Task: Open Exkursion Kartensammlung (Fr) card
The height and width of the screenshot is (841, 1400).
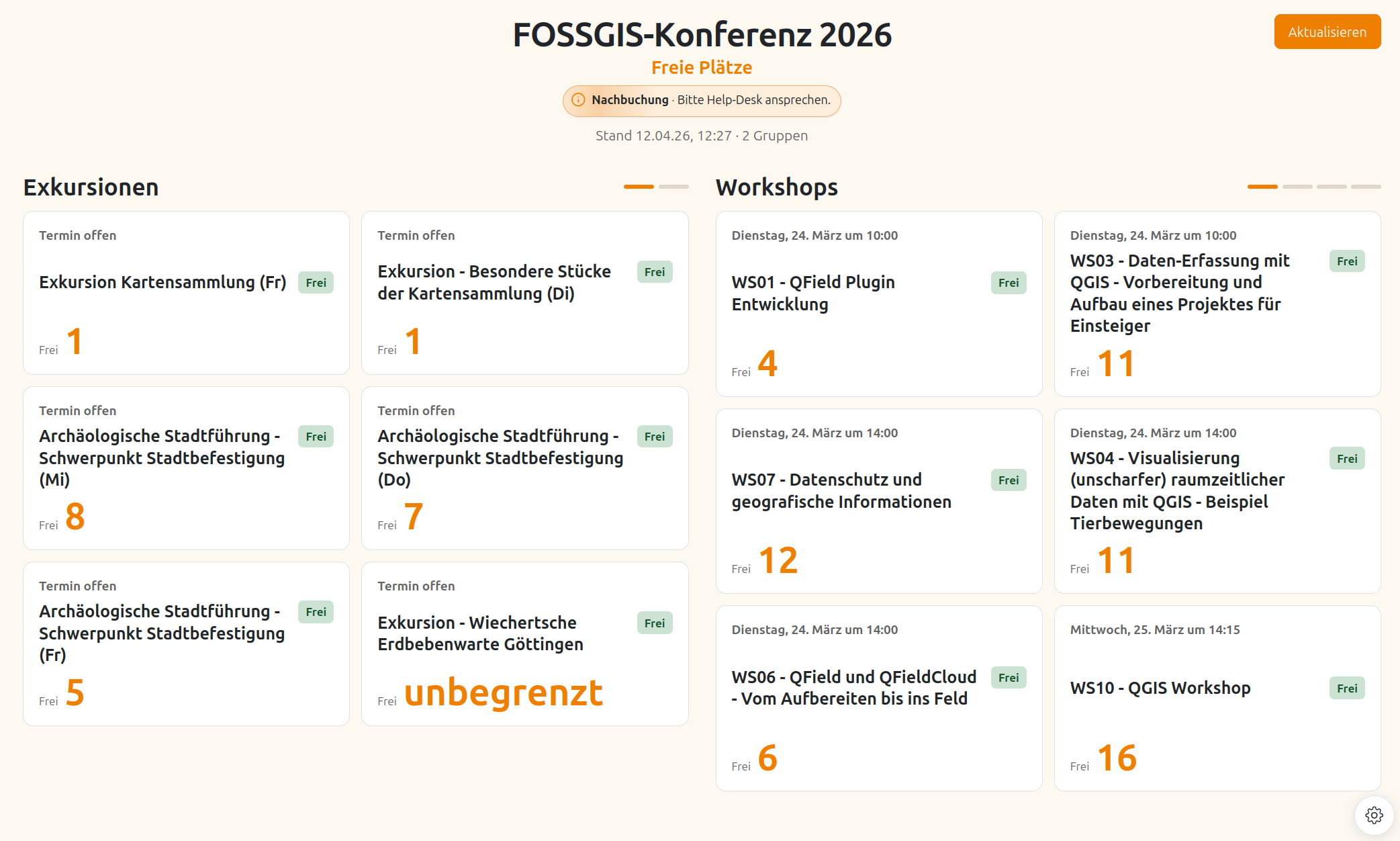Action: coord(186,293)
